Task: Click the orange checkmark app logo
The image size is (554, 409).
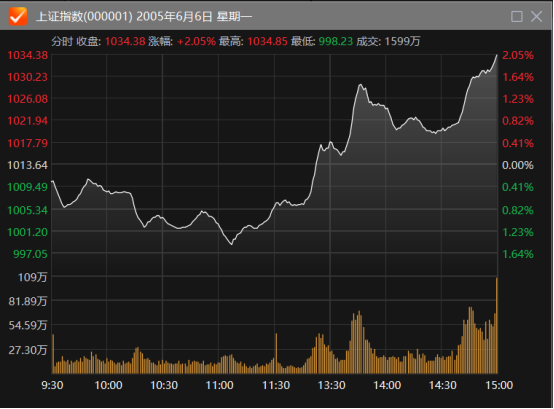Action: click(x=18, y=16)
